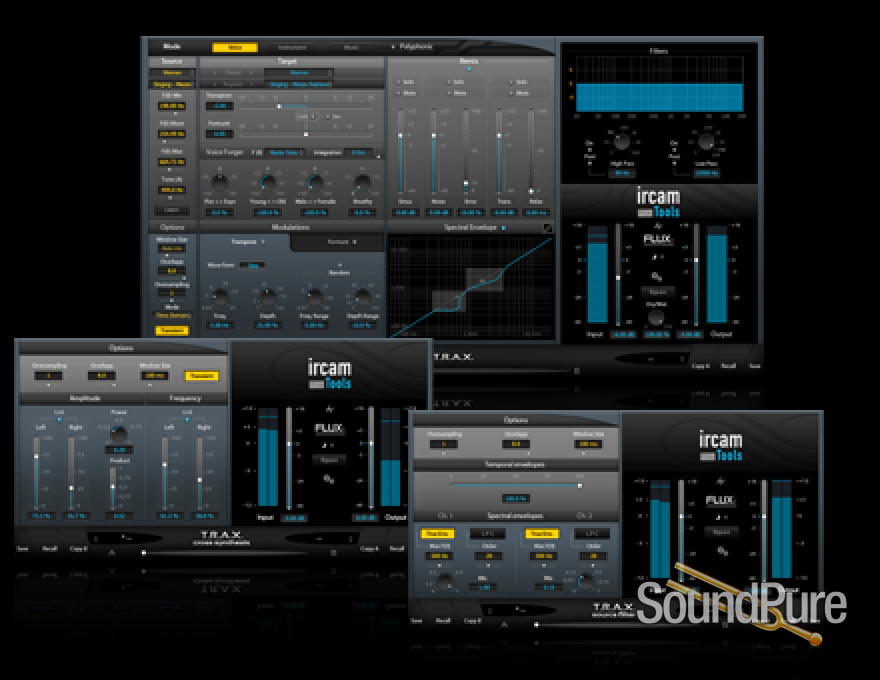Viewport: 880px width, 680px height.
Task: Select the Voice mode button
Action: [235, 48]
